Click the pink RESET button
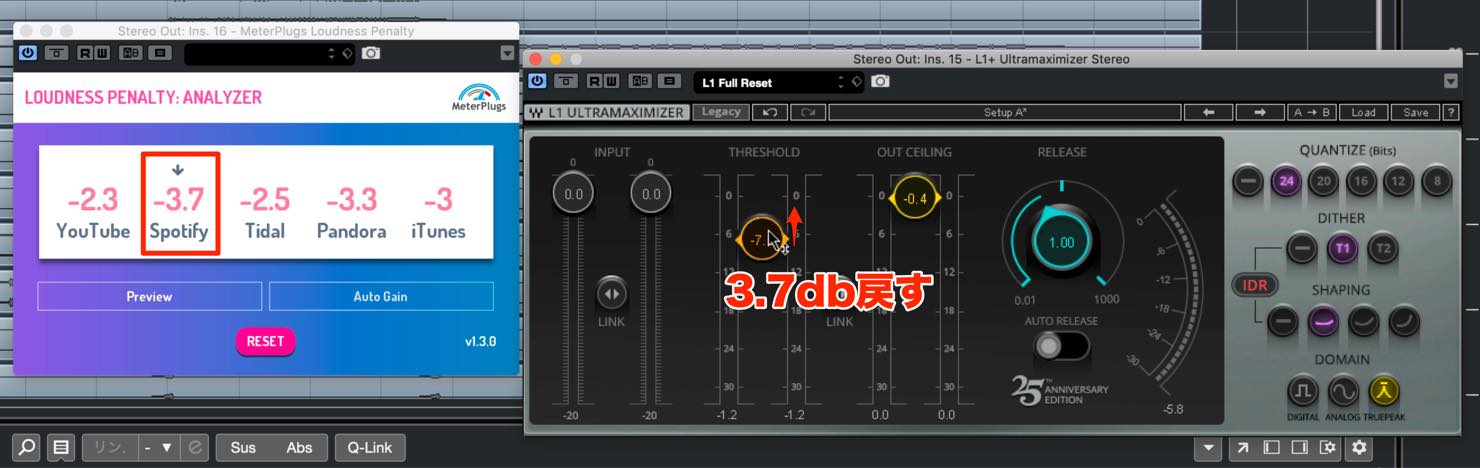Screen dimensions: 1480x468 click(265, 341)
